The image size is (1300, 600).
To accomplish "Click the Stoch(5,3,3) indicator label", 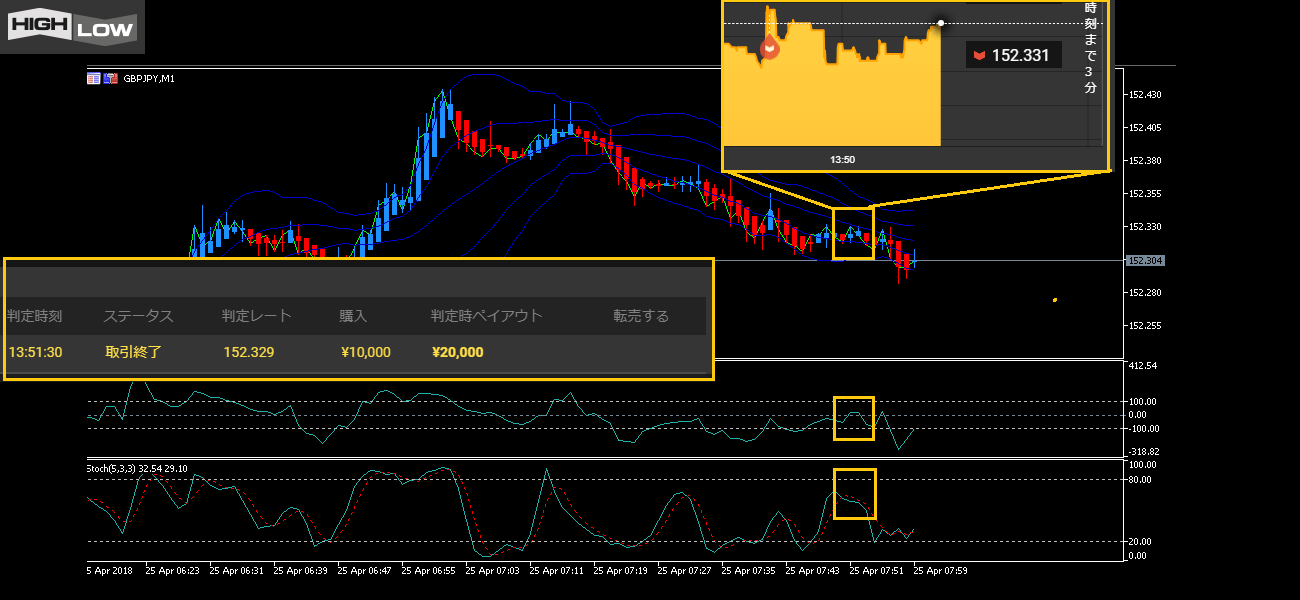I will [x=136, y=468].
